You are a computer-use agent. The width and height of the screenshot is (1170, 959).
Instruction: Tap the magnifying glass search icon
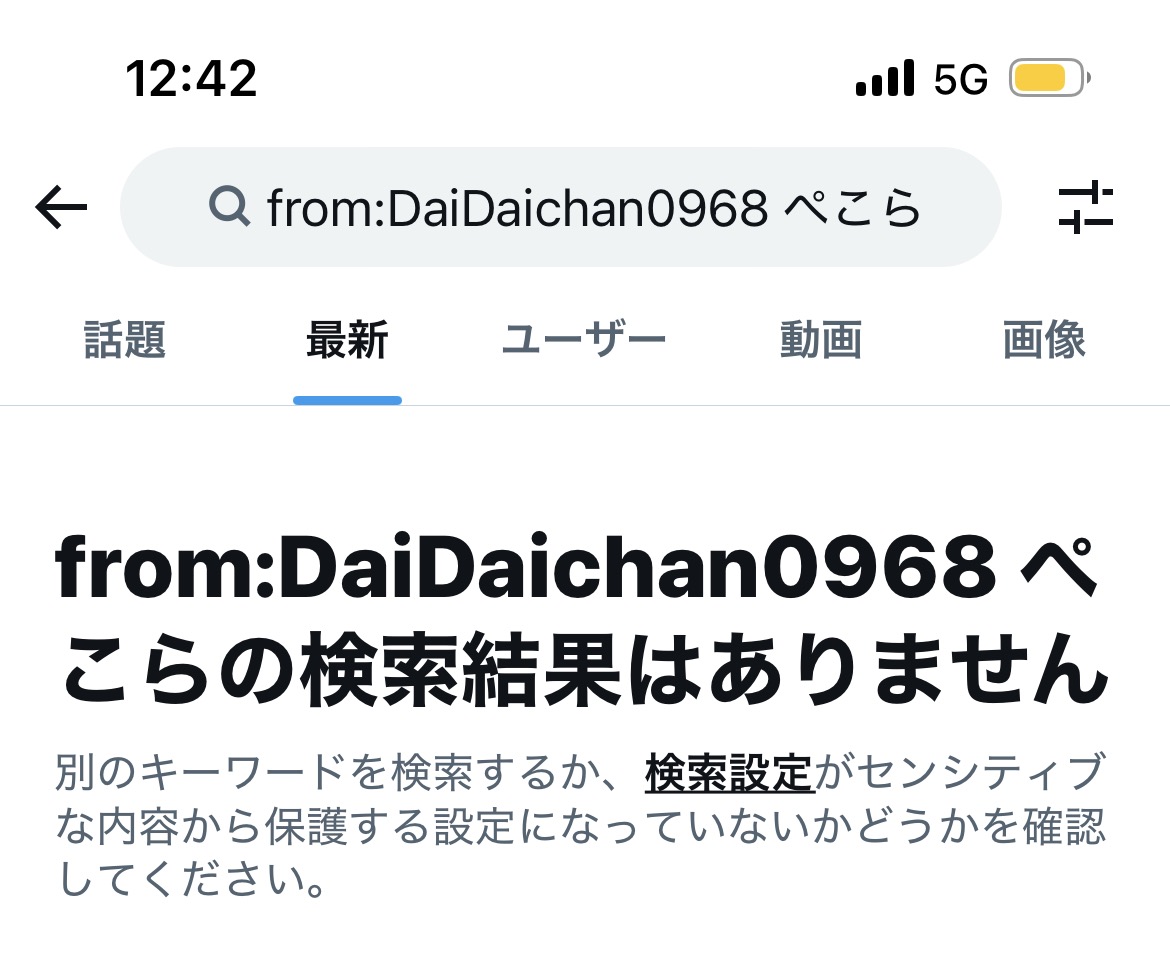point(229,206)
